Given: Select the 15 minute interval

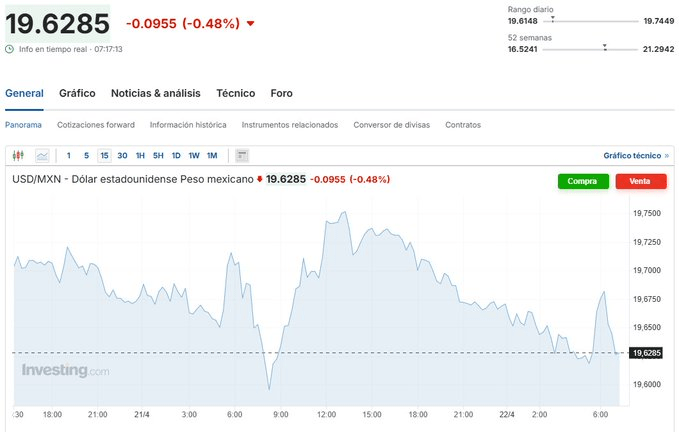Looking at the screenshot, I should click(104, 155).
